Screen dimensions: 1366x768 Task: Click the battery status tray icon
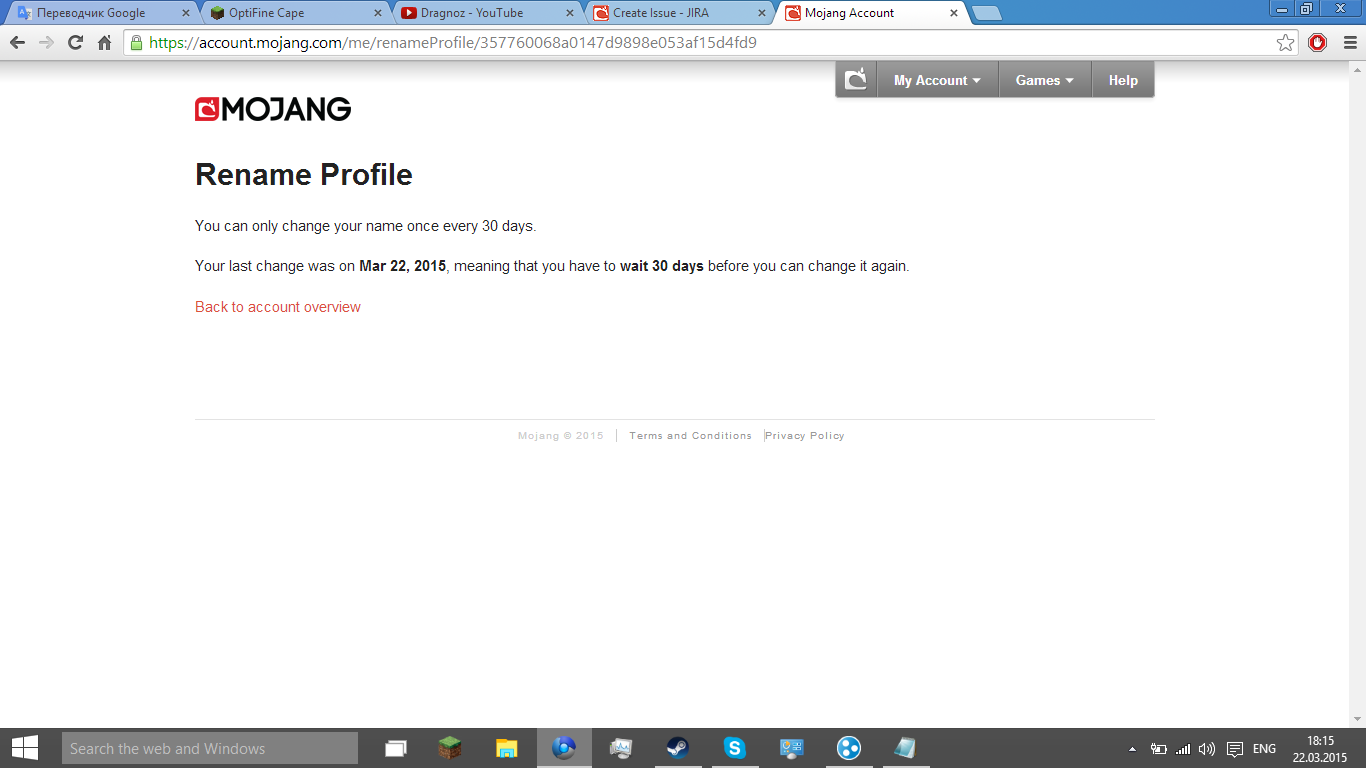pyautogui.click(x=1159, y=749)
